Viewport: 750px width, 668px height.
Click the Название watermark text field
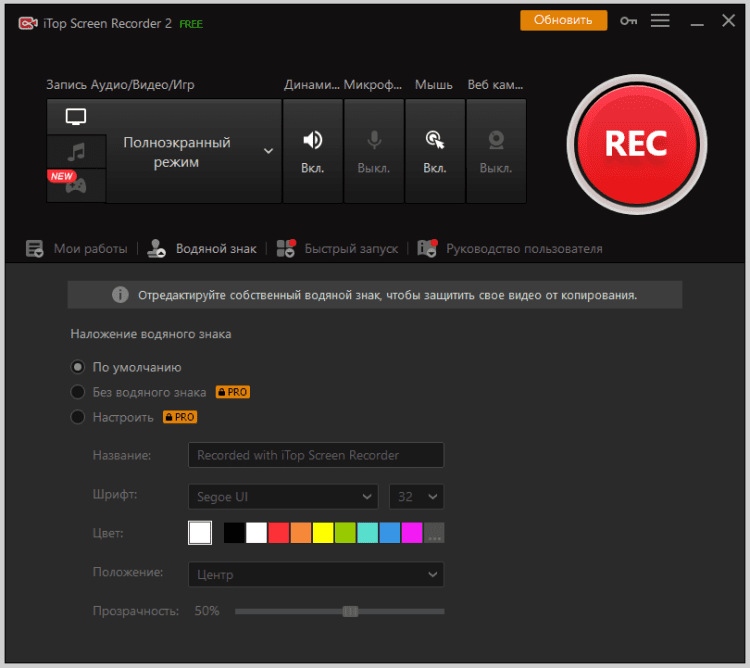[316, 455]
